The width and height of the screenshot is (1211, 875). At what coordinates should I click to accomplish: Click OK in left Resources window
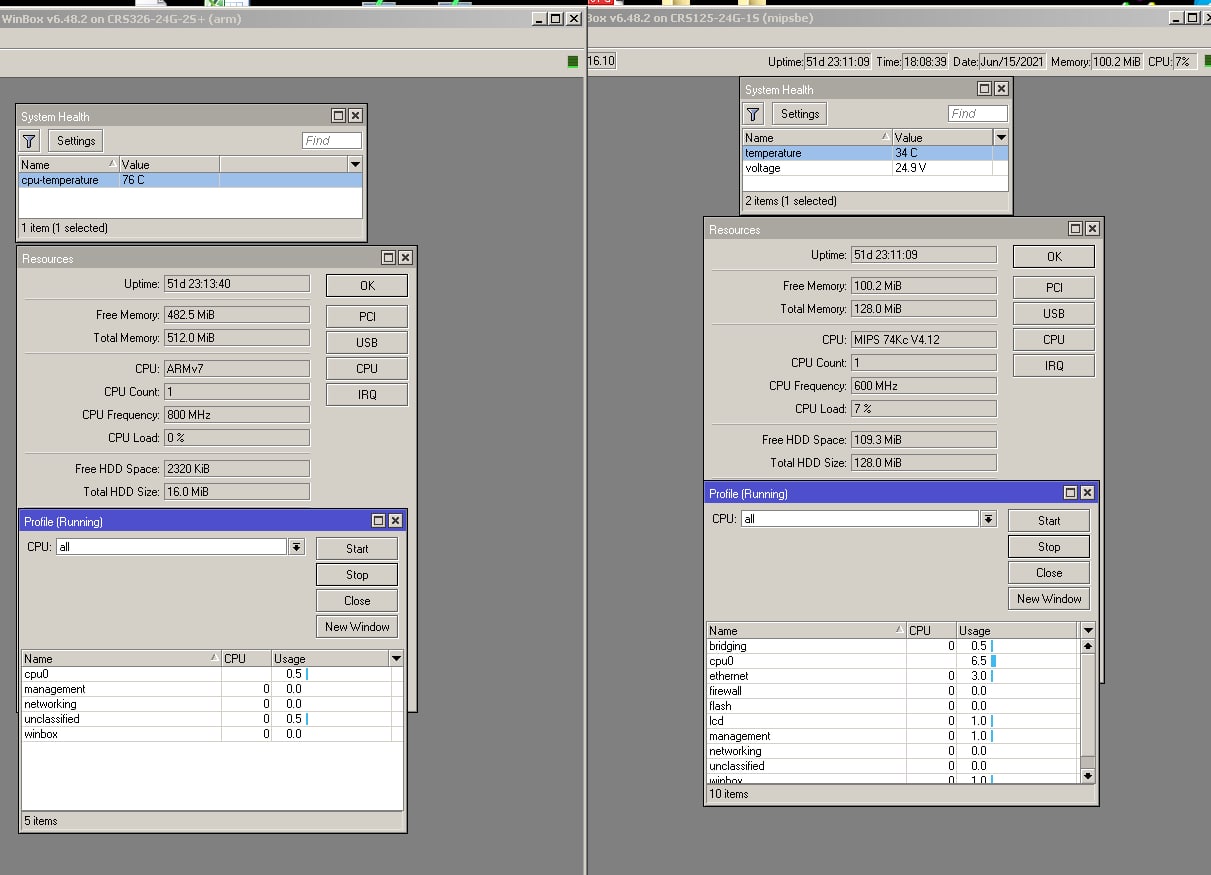[x=367, y=286]
